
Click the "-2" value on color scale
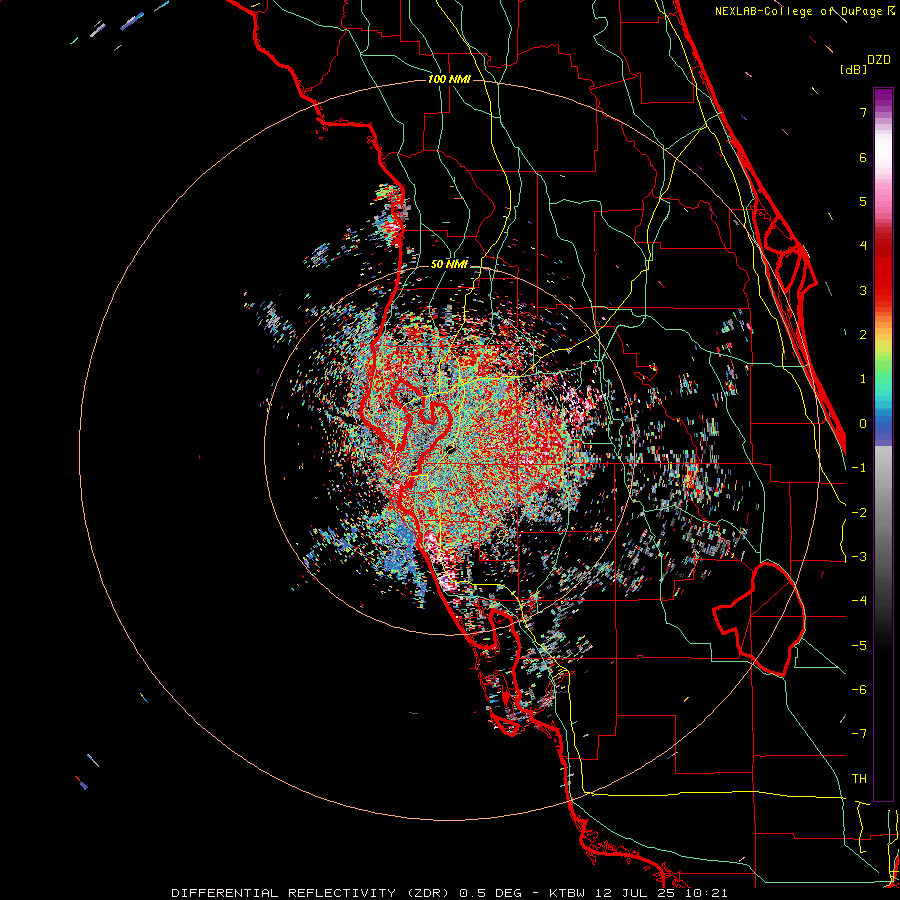coord(859,513)
